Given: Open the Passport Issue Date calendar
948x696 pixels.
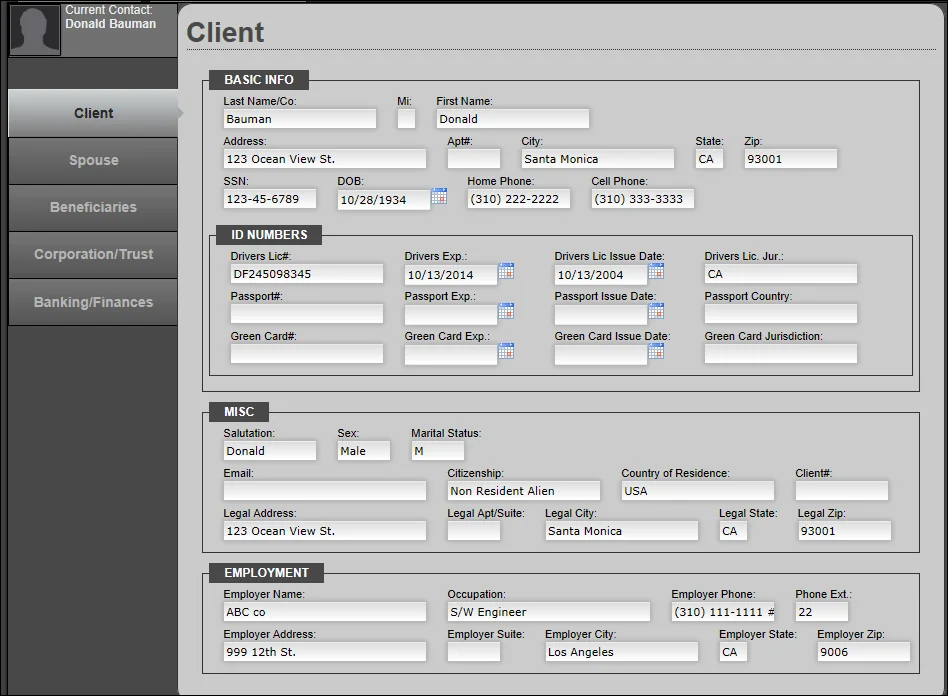Looking at the screenshot, I should 657,313.
